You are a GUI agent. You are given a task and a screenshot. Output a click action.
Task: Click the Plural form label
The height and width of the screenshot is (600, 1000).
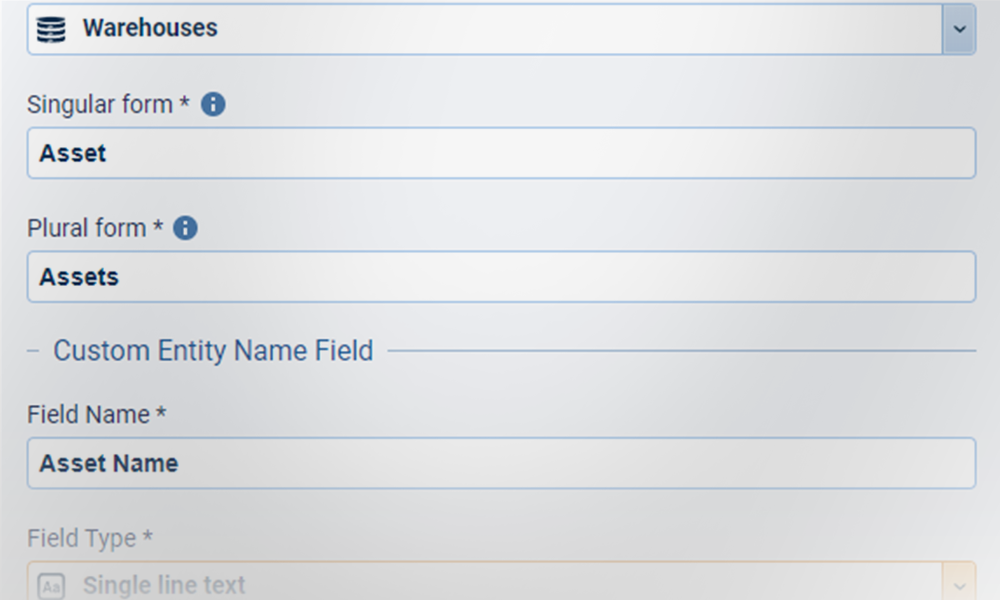pyautogui.click(x=87, y=228)
